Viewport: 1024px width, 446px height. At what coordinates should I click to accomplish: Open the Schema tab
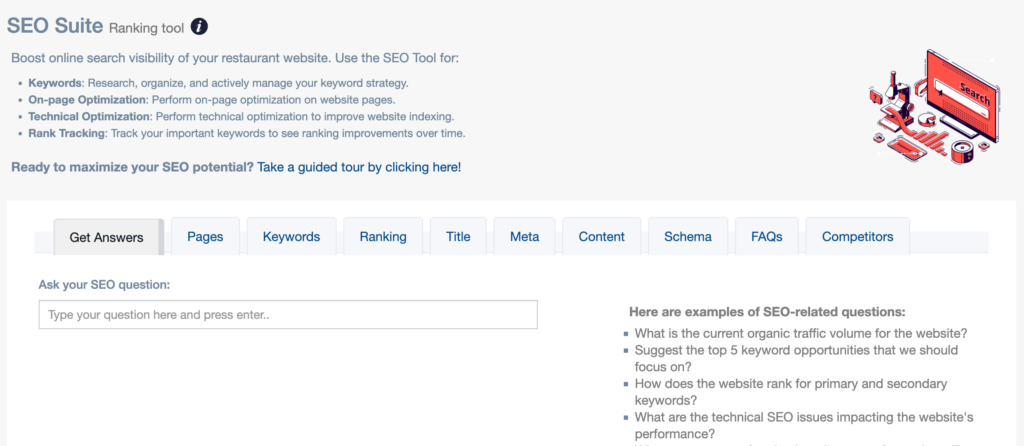[x=688, y=237]
